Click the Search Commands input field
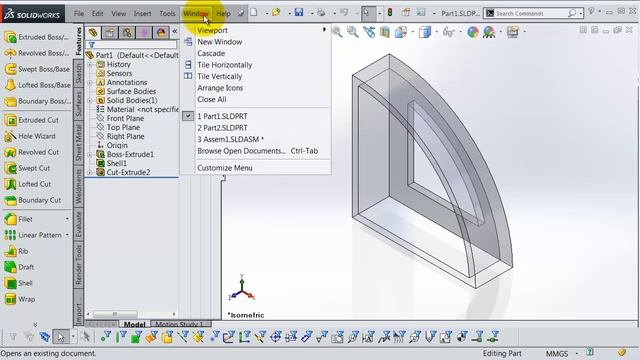Screen dimensions: 640x360 point(530,13)
